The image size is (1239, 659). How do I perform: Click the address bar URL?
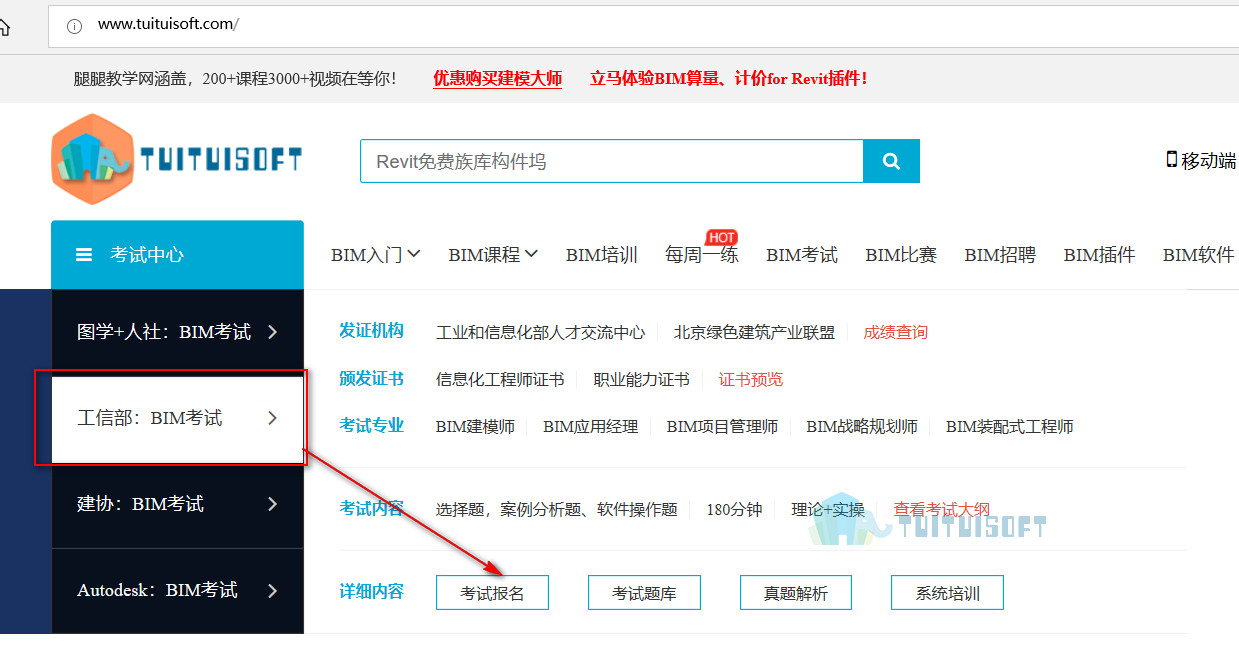tap(168, 24)
